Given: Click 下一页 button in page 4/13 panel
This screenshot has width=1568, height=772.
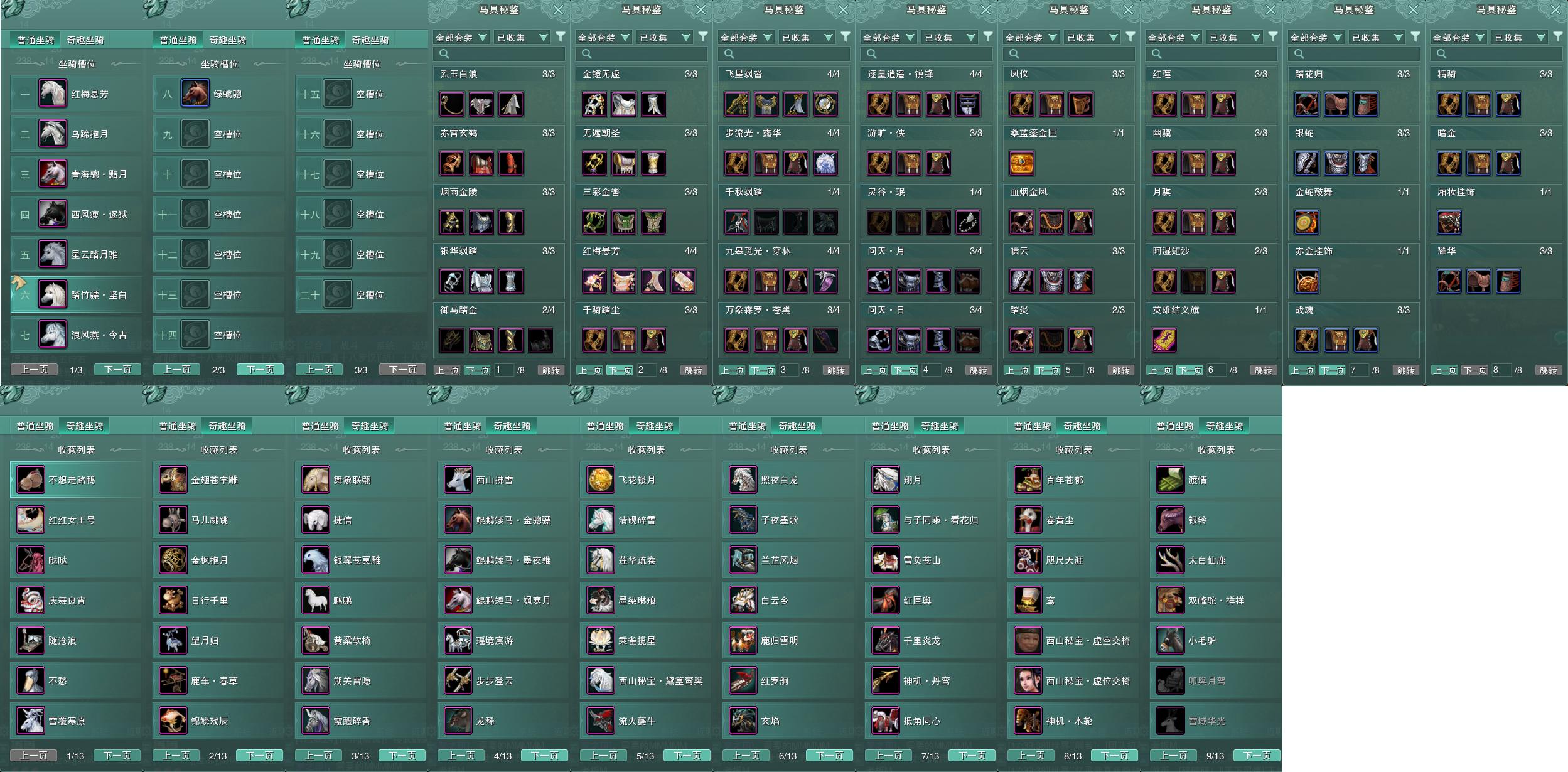Looking at the screenshot, I should point(545,756).
